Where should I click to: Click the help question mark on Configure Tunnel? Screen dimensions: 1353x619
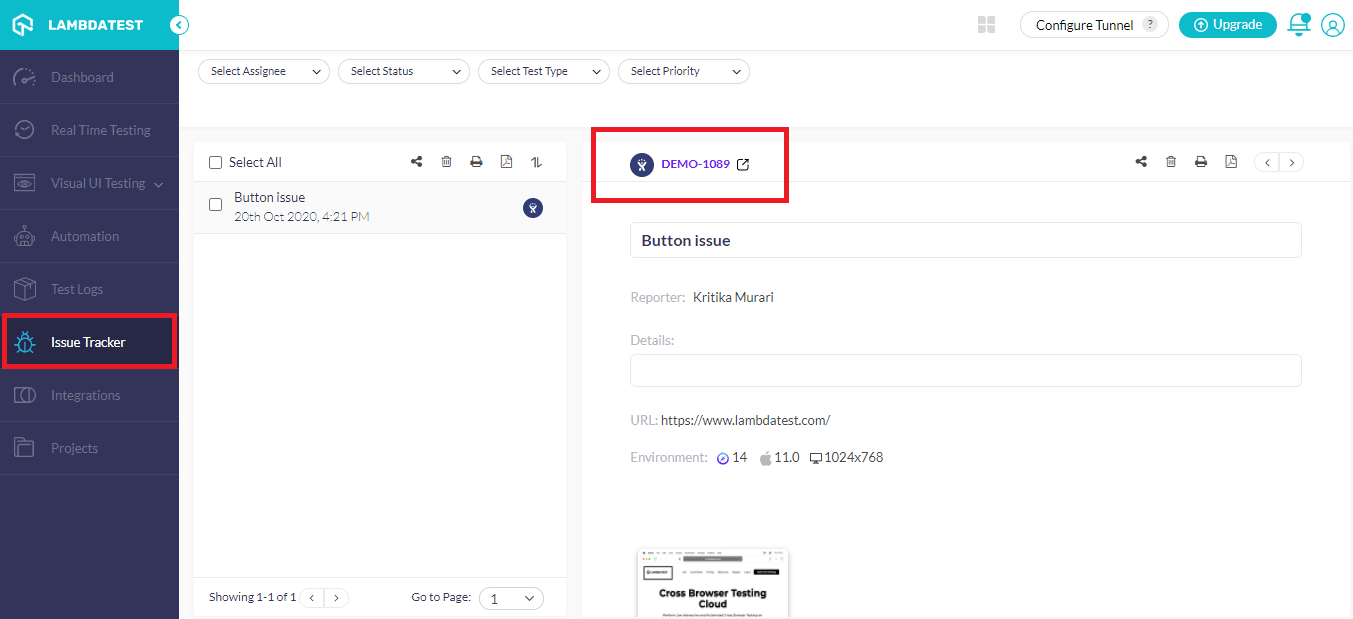coord(1150,24)
